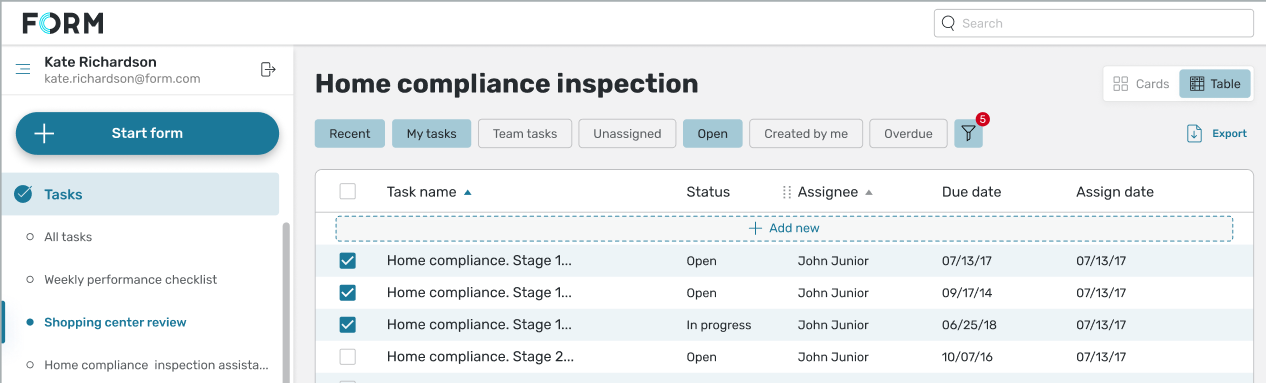Click due date 09/17/14
The image size is (1266, 383).
967,293
